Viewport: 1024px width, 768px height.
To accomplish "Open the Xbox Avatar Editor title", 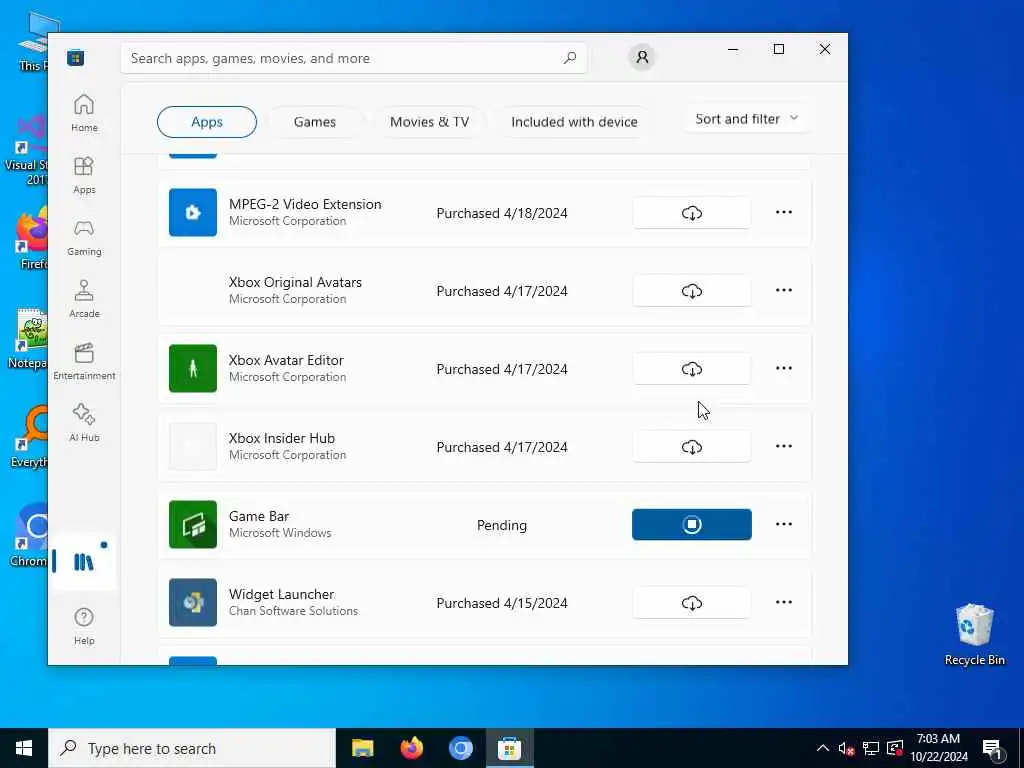I will (286, 360).
